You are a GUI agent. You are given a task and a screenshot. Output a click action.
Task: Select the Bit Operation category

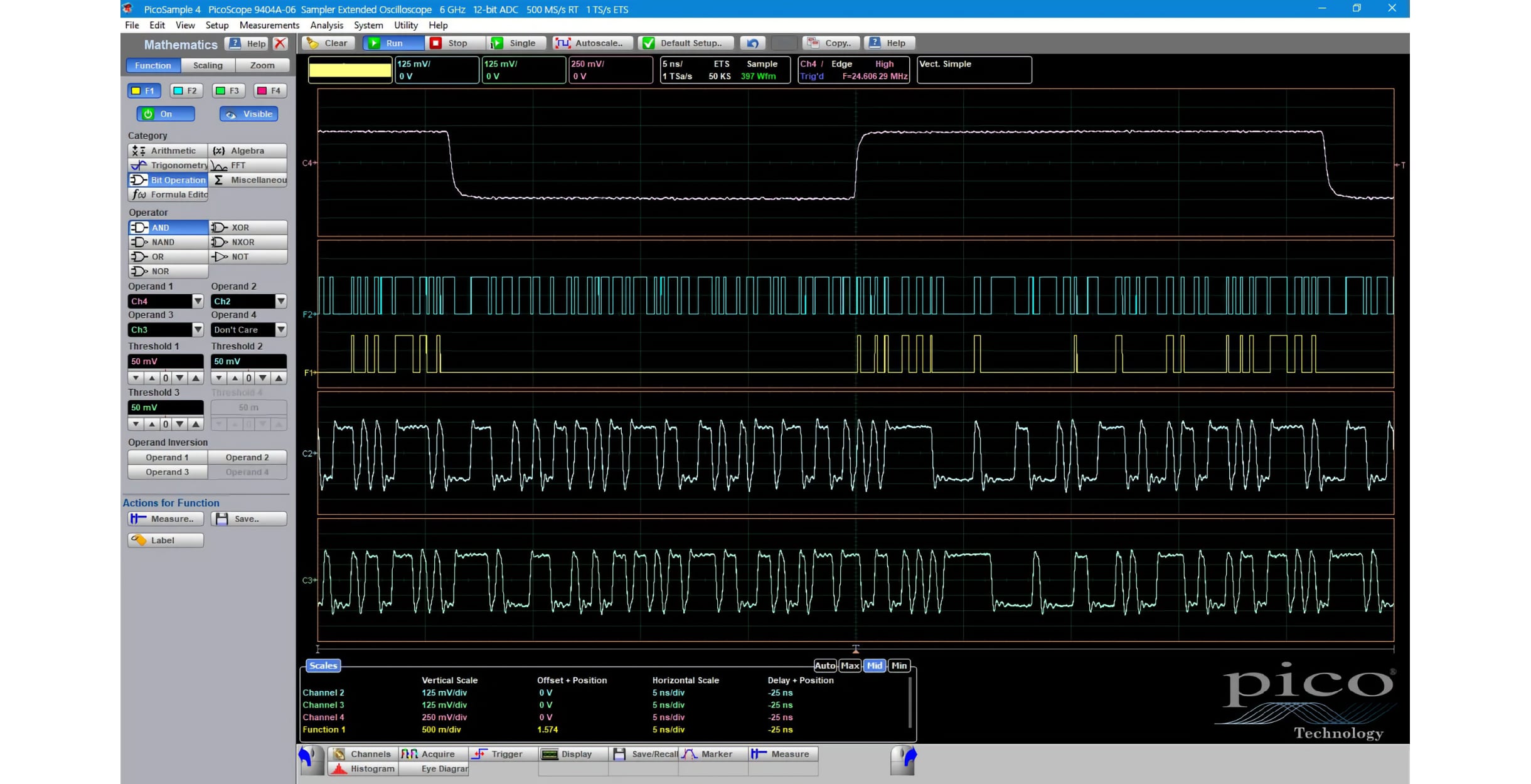click(x=168, y=180)
